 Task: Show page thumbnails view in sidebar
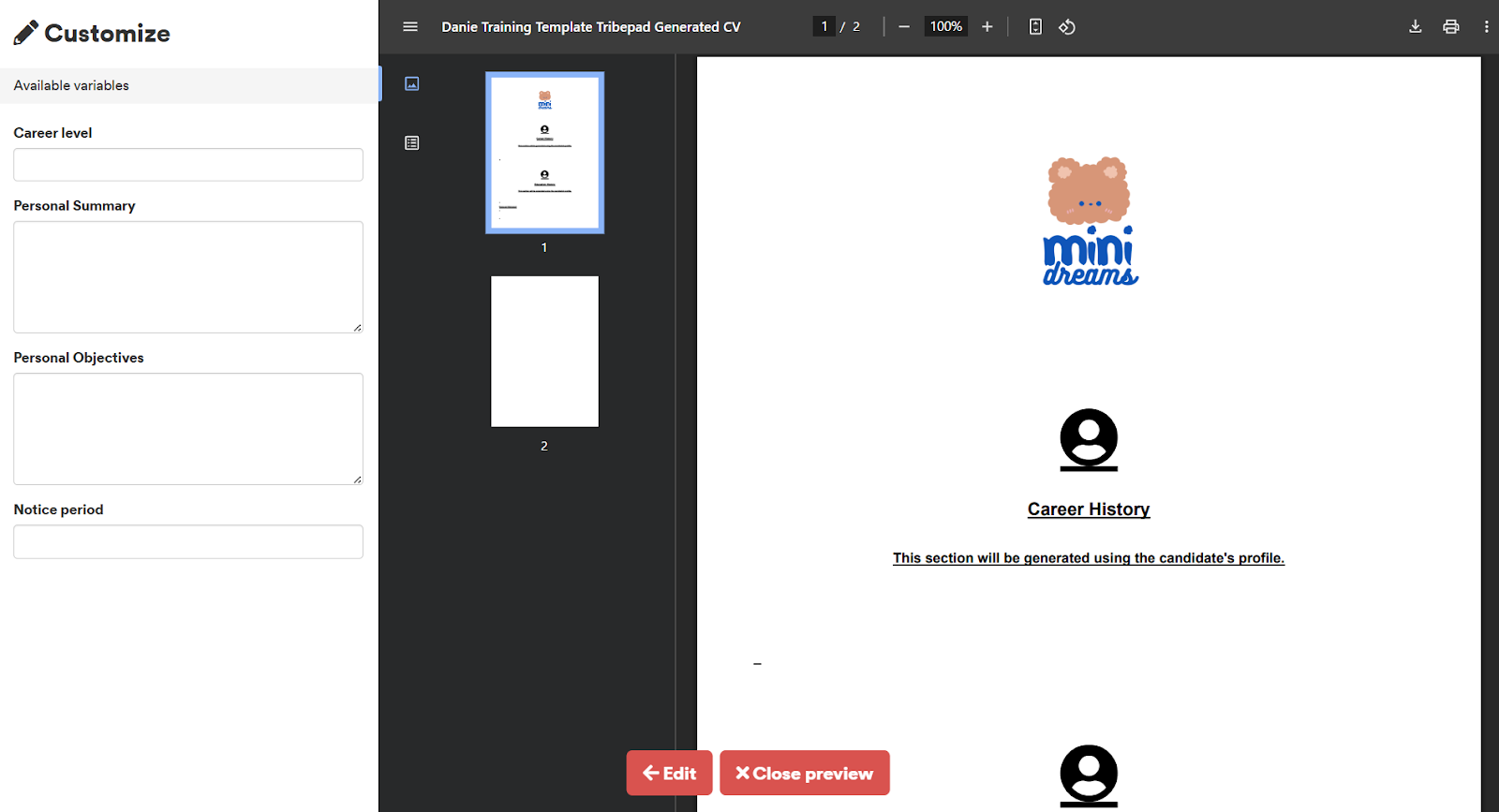(412, 84)
